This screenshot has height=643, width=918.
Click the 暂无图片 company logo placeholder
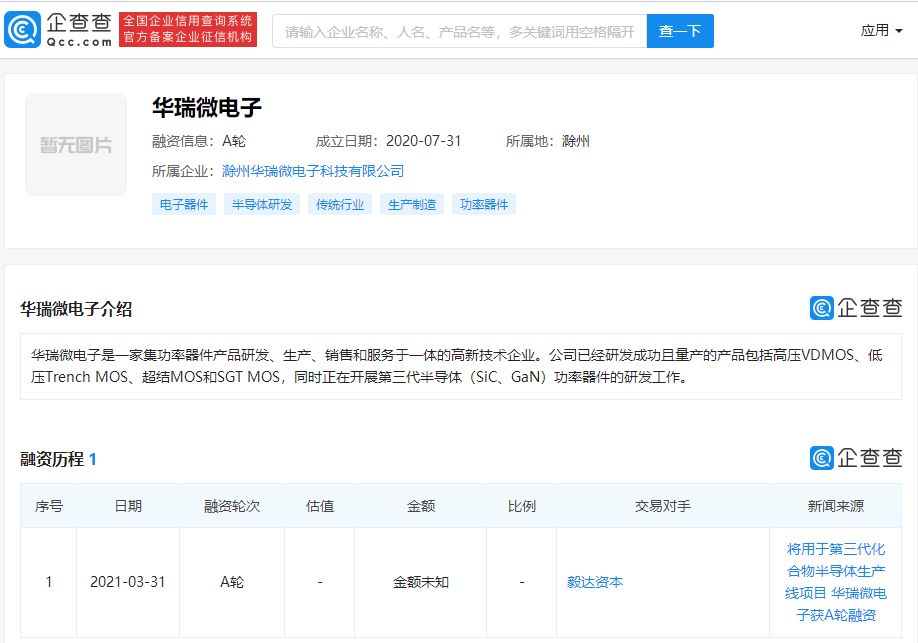(76, 145)
